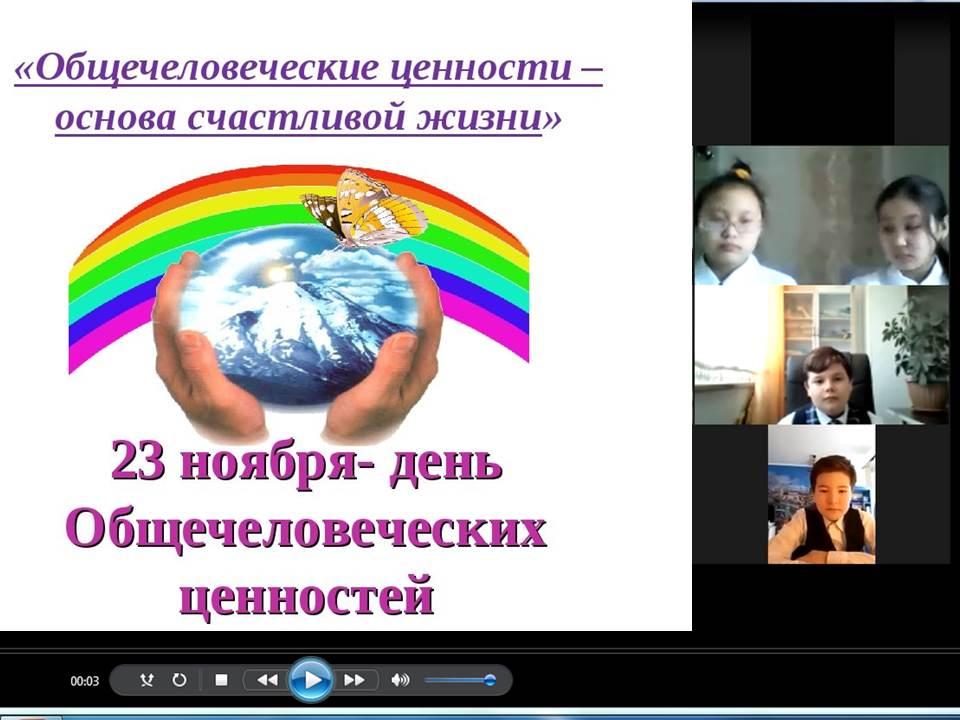Click the globe-in-hands rainbow picture

[x=299, y=303]
